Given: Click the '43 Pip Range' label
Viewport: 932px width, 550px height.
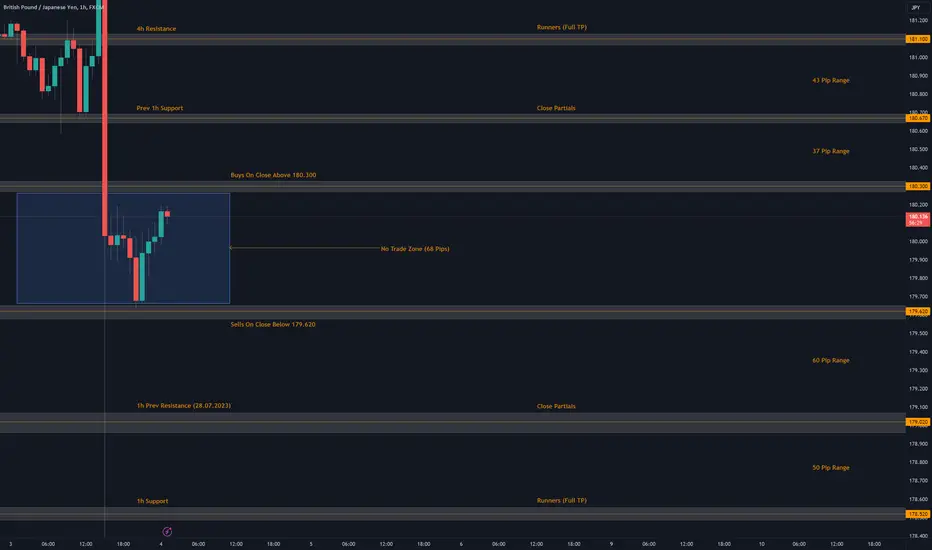Looking at the screenshot, I should pyautogui.click(x=831, y=80).
